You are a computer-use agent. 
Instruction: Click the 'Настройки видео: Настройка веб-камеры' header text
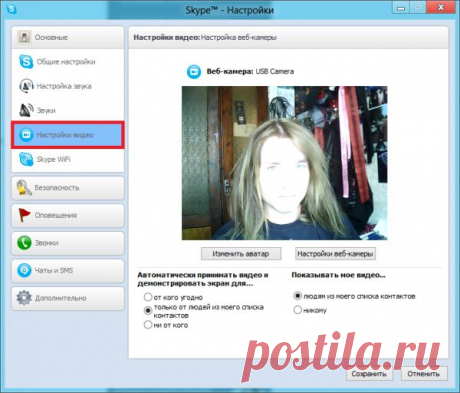(x=205, y=38)
